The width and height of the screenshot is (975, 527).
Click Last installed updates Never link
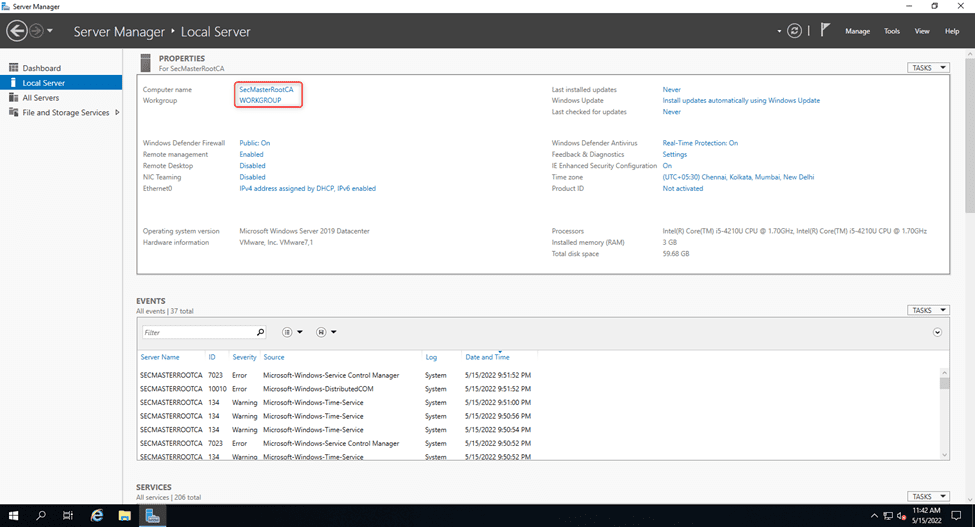pos(672,89)
